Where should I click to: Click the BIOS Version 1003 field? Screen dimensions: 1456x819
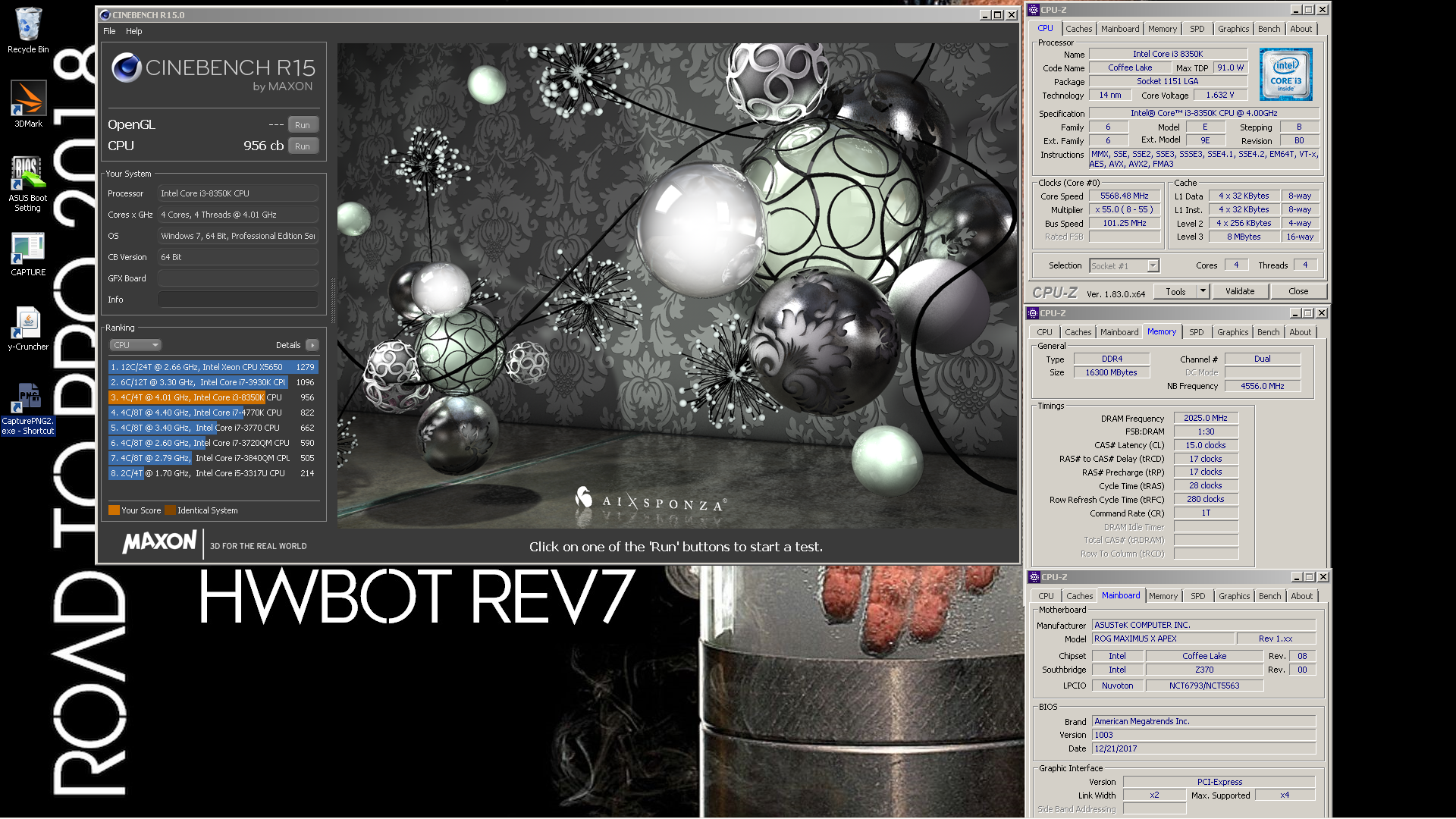pyautogui.click(x=1203, y=735)
